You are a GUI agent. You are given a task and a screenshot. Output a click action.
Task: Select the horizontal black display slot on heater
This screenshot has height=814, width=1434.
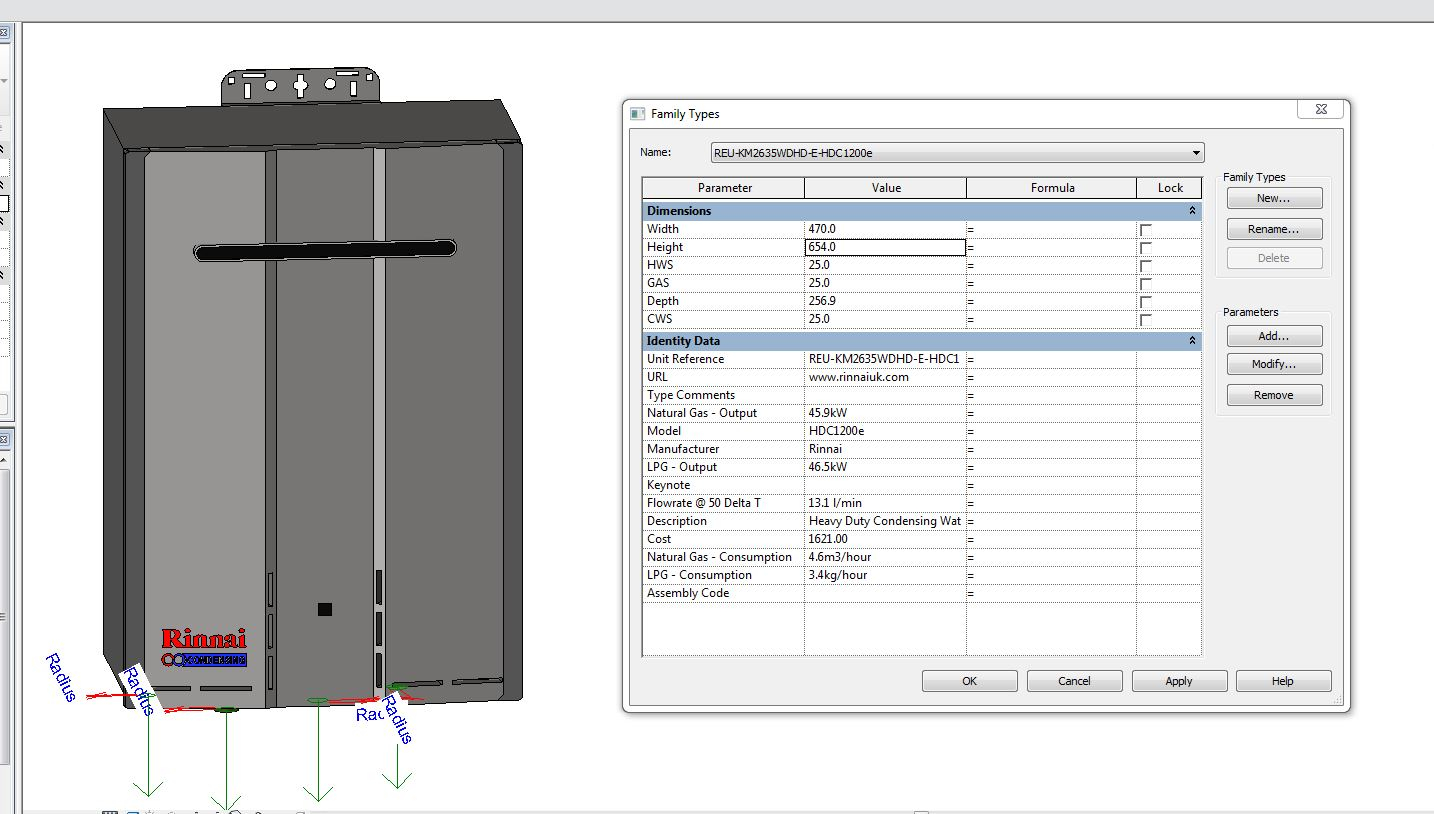click(325, 250)
